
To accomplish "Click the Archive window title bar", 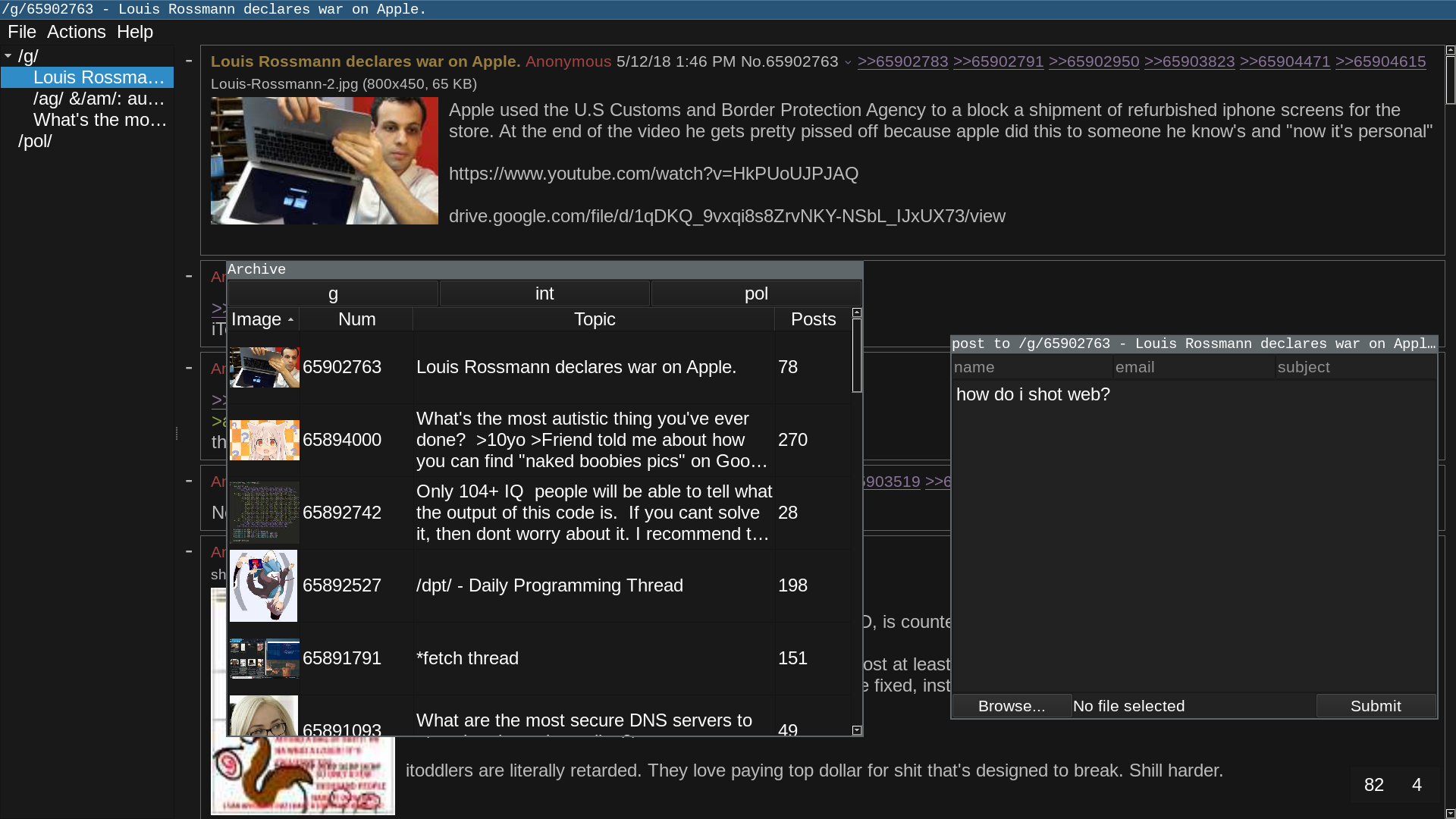I will click(x=544, y=270).
